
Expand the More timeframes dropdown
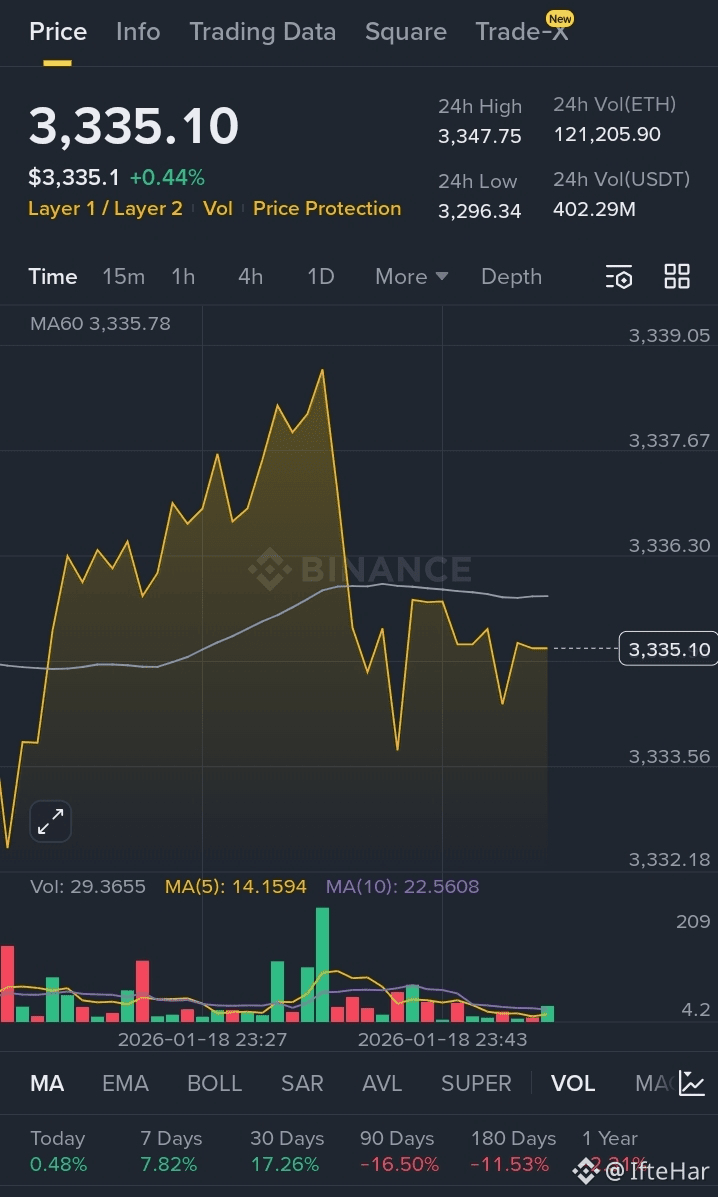point(411,276)
